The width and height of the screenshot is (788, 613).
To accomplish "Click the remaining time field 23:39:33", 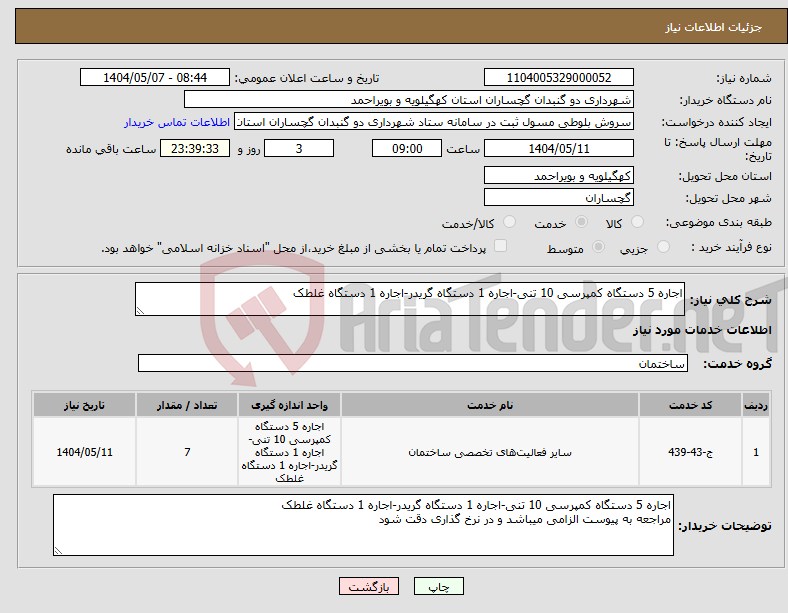I will click(x=195, y=148).
